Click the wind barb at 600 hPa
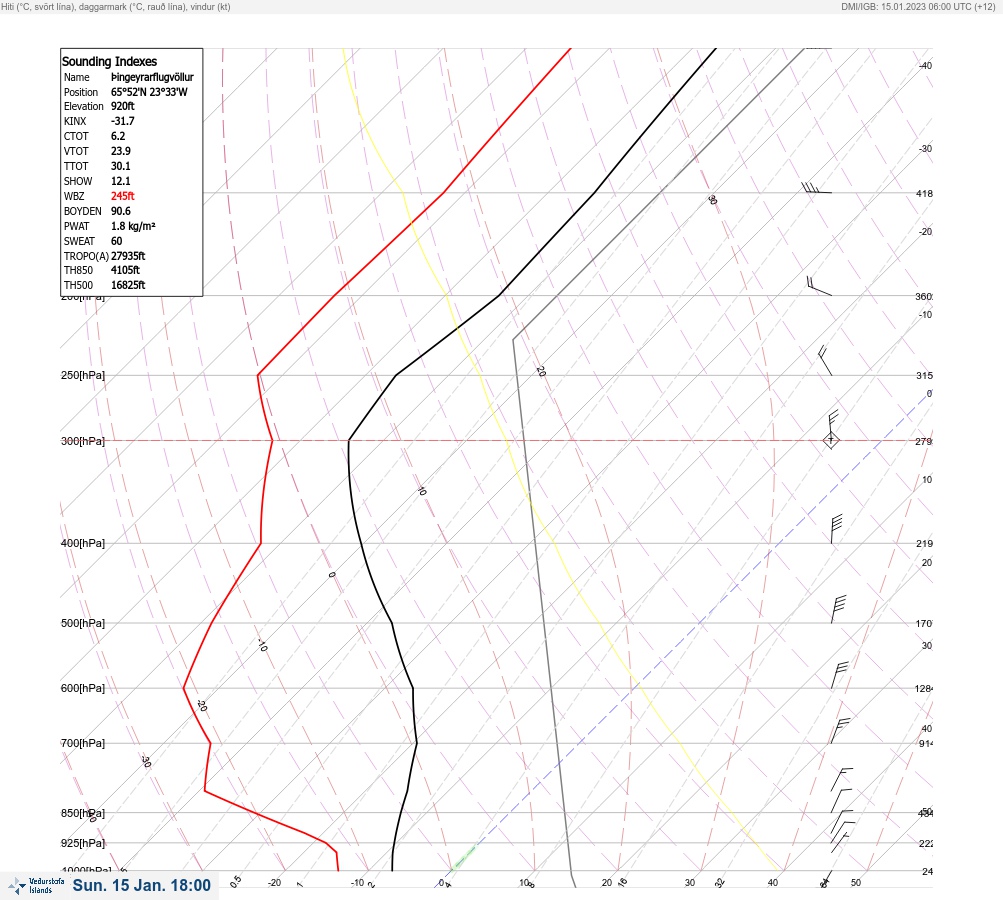The width and height of the screenshot is (1003, 900). (x=839, y=675)
